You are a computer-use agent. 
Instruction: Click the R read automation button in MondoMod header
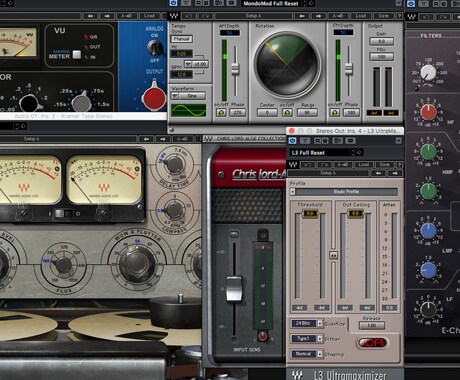coord(199,3)
